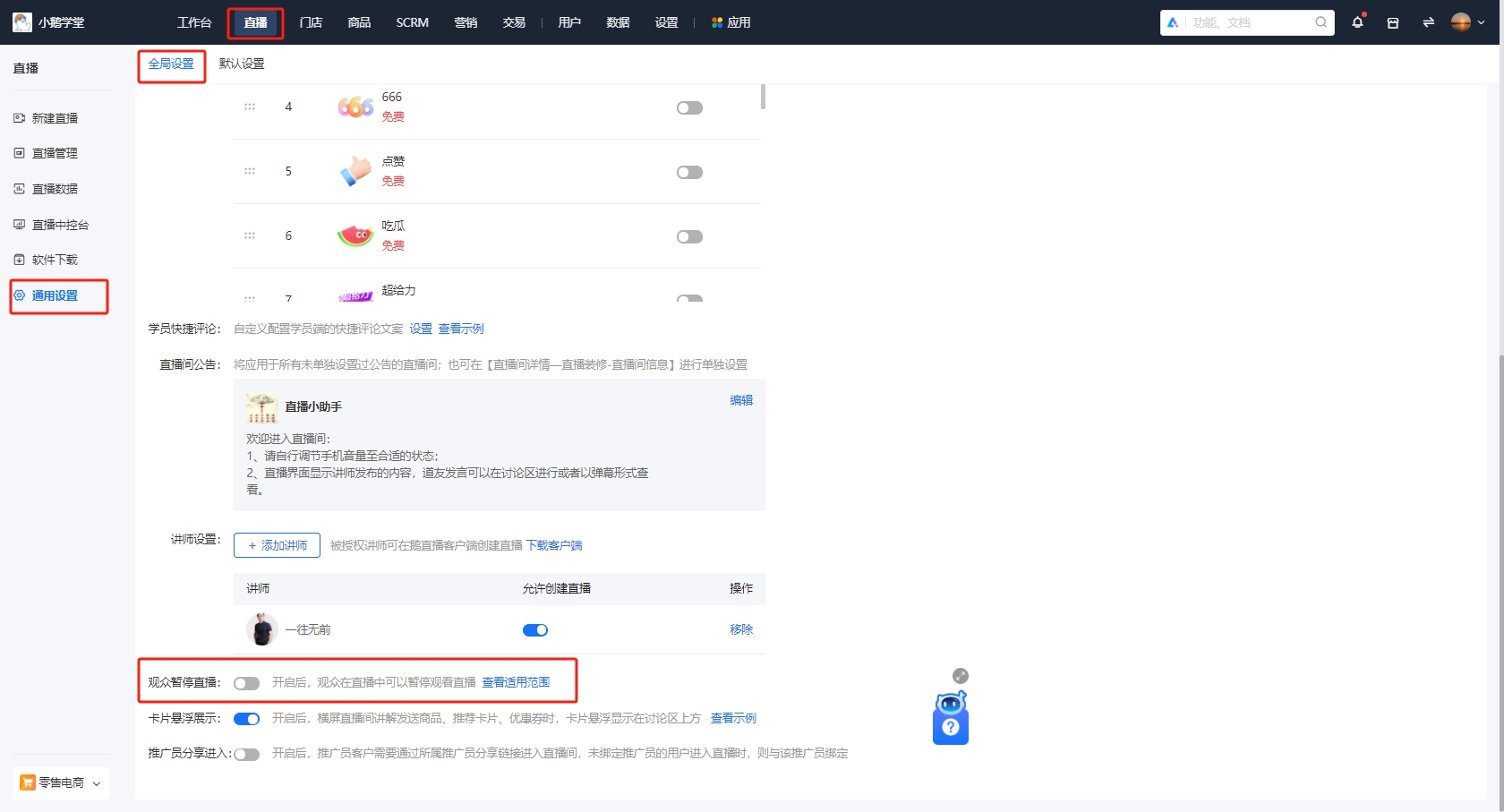Click the search magnifier icon
The height and width of the screenshot is (812, 1504).
coord(1320,22)
